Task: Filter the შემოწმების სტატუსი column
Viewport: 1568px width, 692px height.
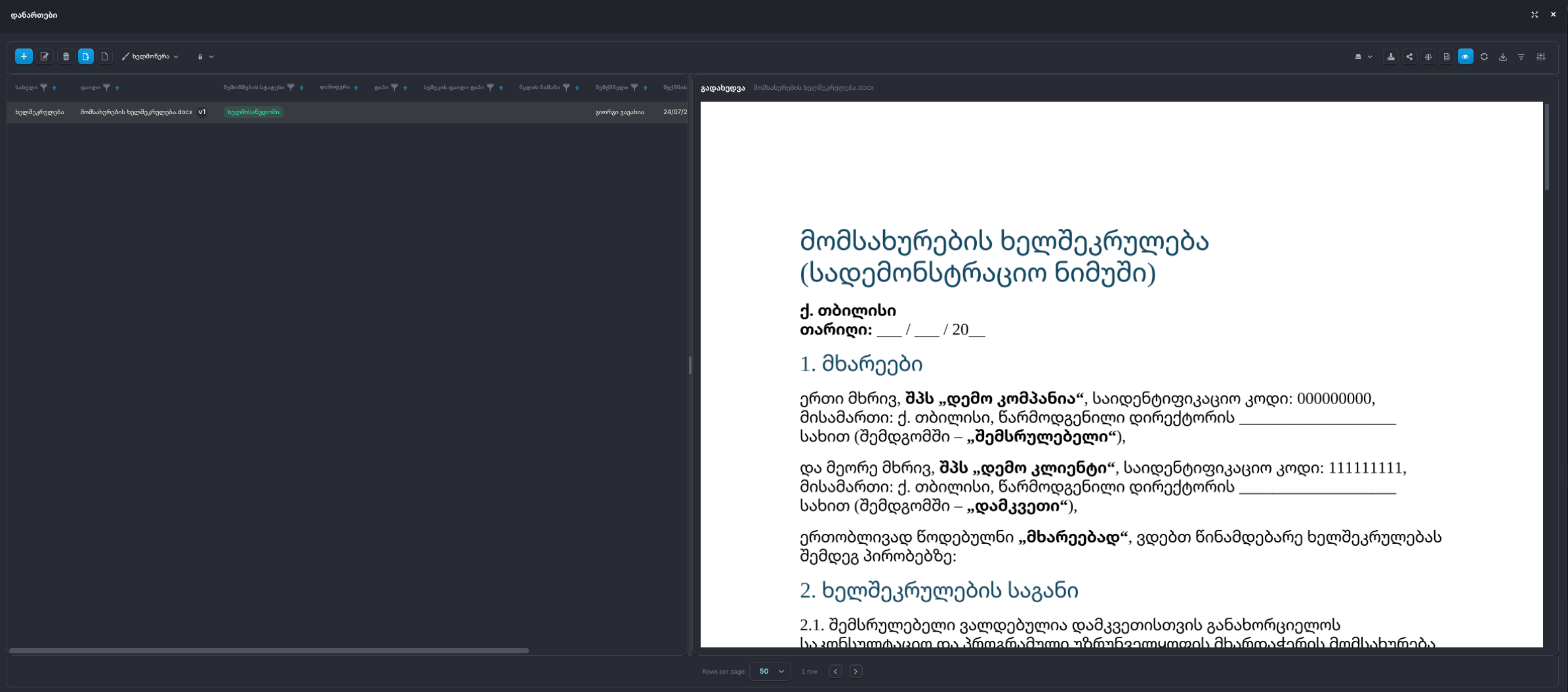Action: point(291,87)
